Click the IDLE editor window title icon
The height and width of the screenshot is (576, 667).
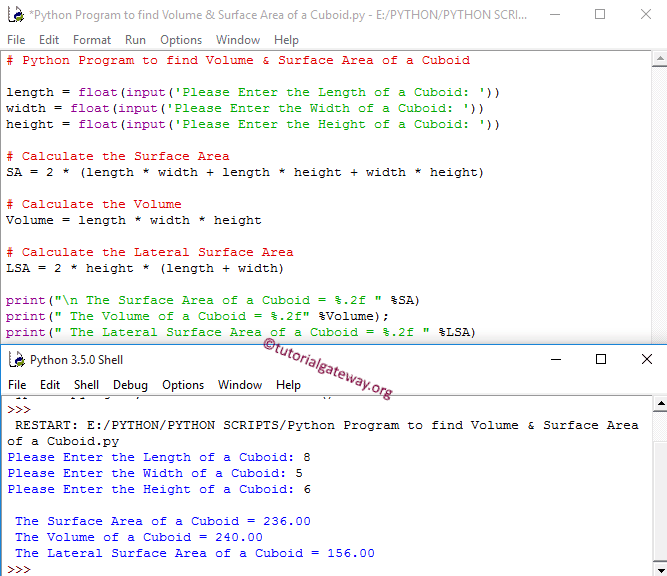tap(16, 14)
